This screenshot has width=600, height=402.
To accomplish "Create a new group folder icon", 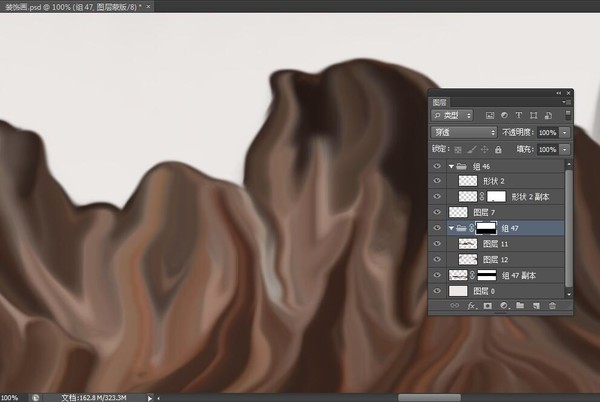I will point(520,306).
